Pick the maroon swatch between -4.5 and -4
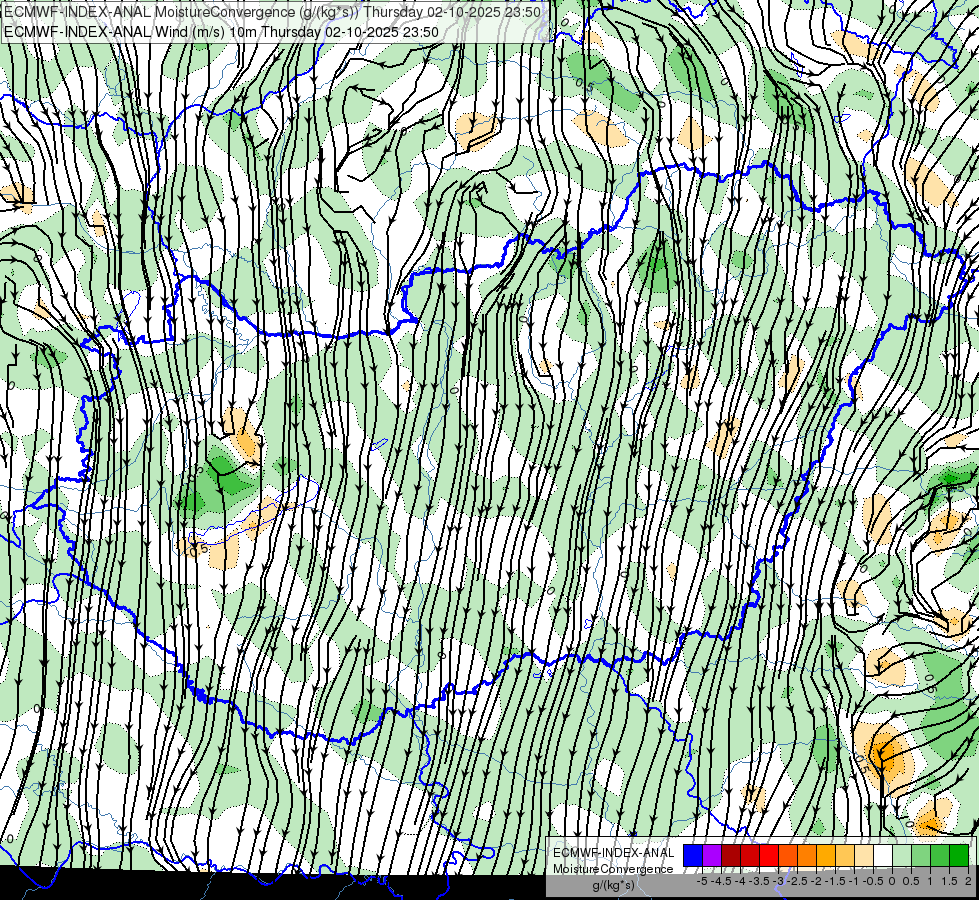Viewport: 979px width, 900px height. coord(731,856)
